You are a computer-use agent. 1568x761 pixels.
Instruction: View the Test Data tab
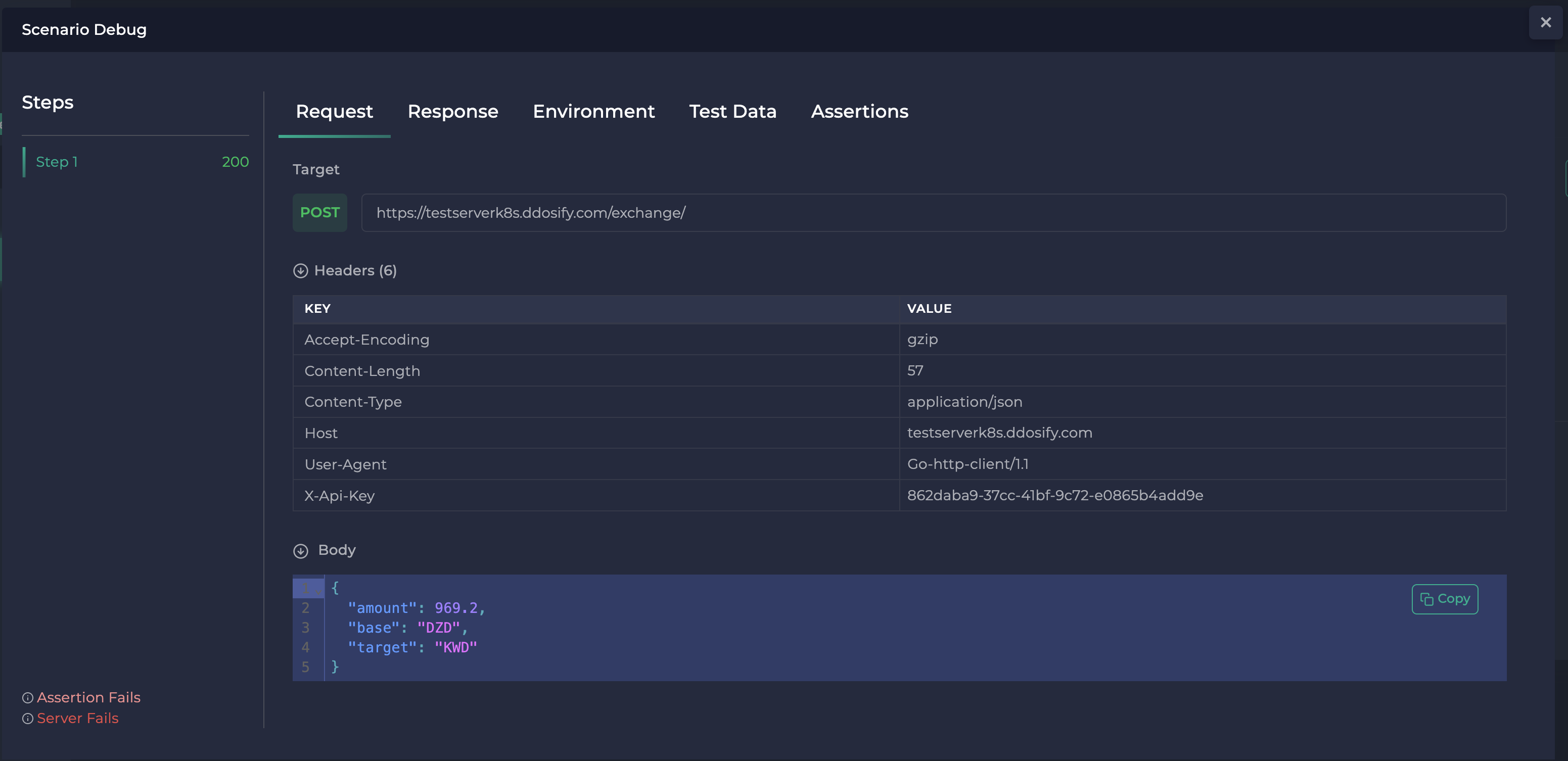click(x=732, y=111)
